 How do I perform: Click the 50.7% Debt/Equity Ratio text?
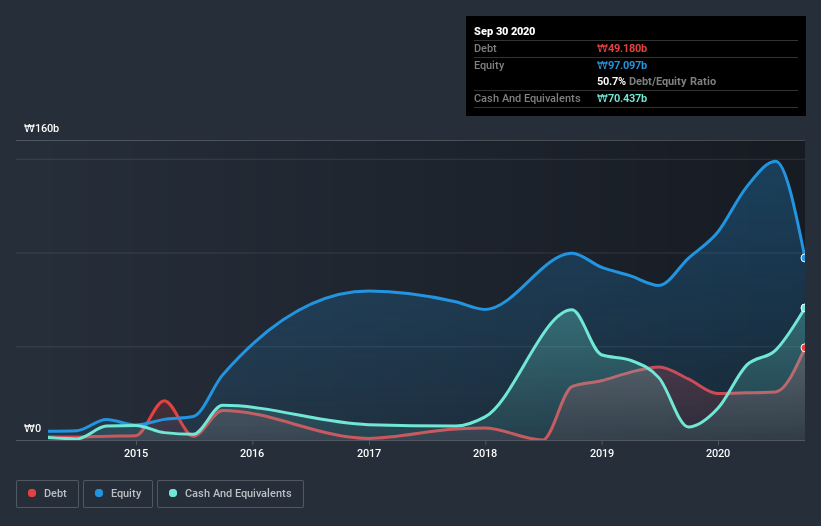coord(656,81)
